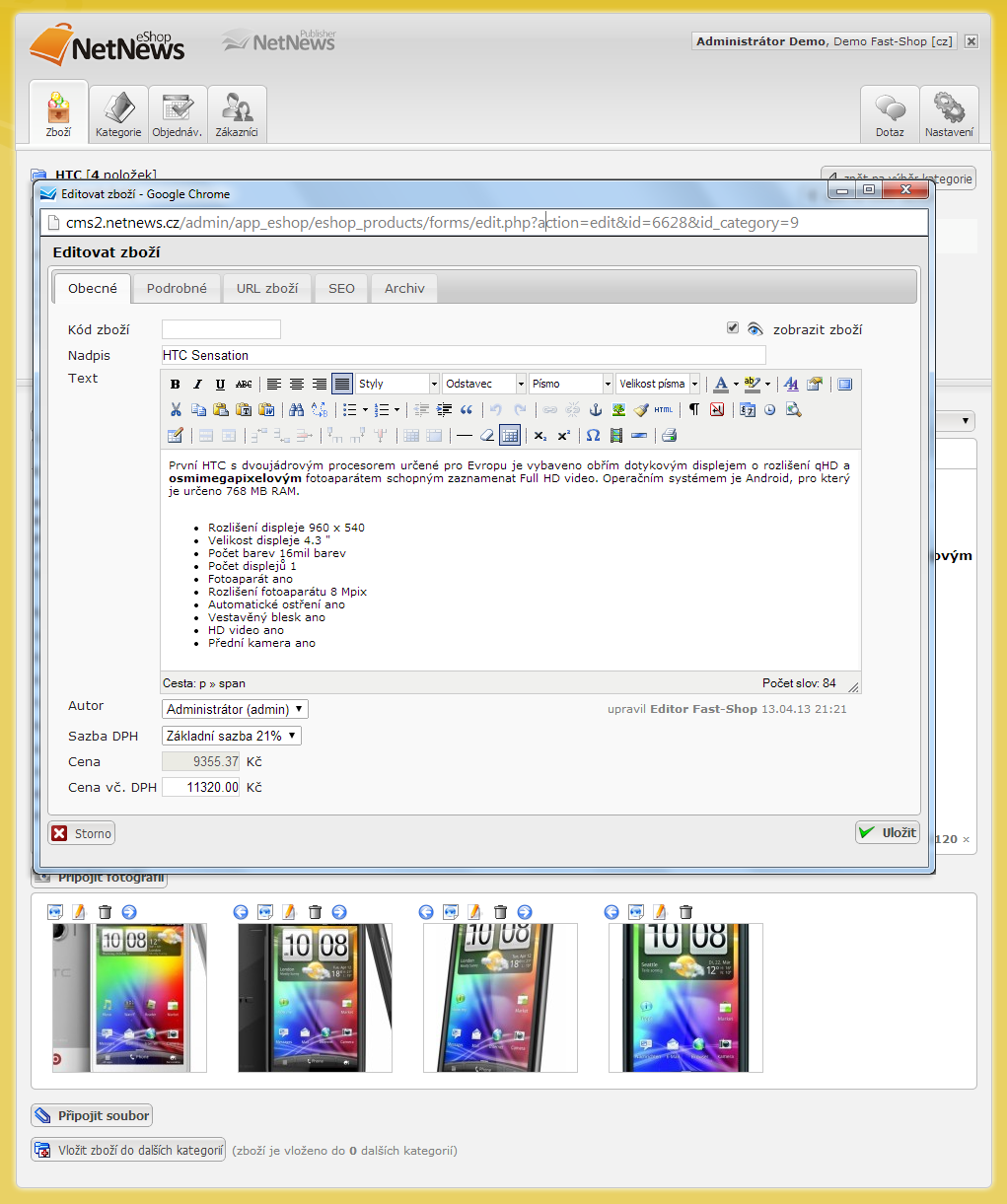Click the Insert media film icon
Image resolution: width=1007 pixels, height=1204 pixels.
pos(616,435)
